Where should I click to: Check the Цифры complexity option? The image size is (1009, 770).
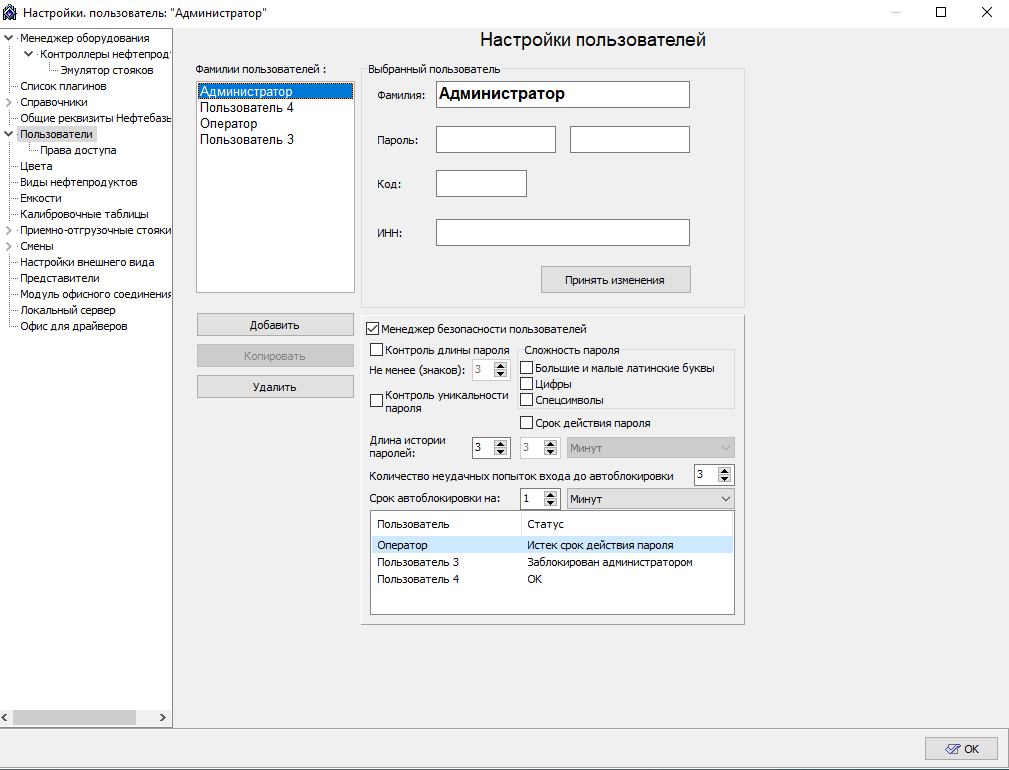(526, 384)
